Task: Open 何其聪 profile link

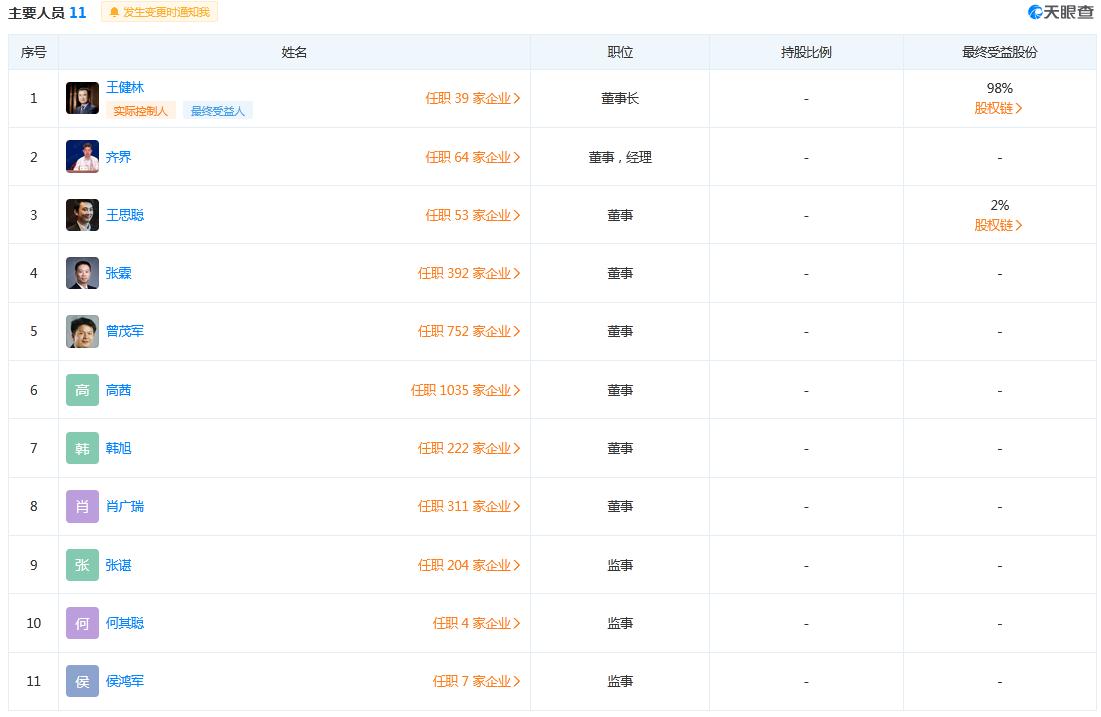Action: 125,623
